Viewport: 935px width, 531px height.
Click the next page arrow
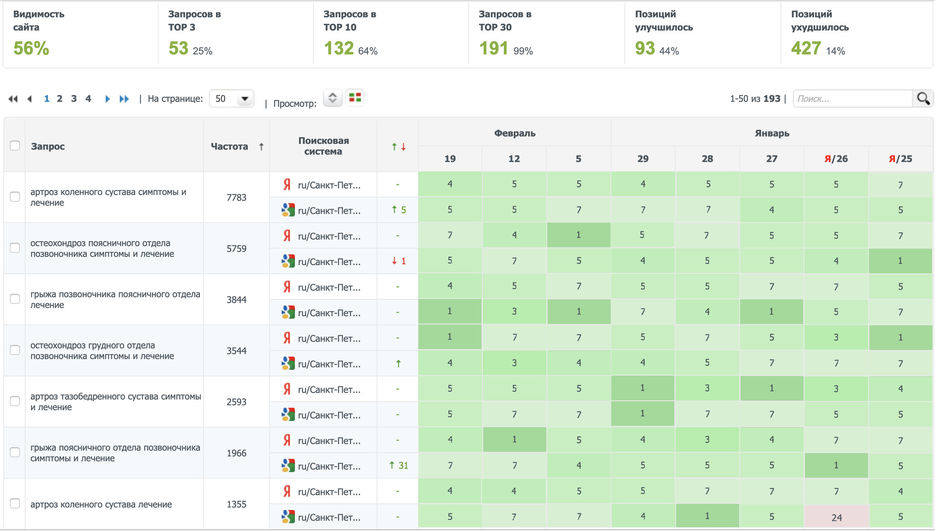click(x=108, y=99)
